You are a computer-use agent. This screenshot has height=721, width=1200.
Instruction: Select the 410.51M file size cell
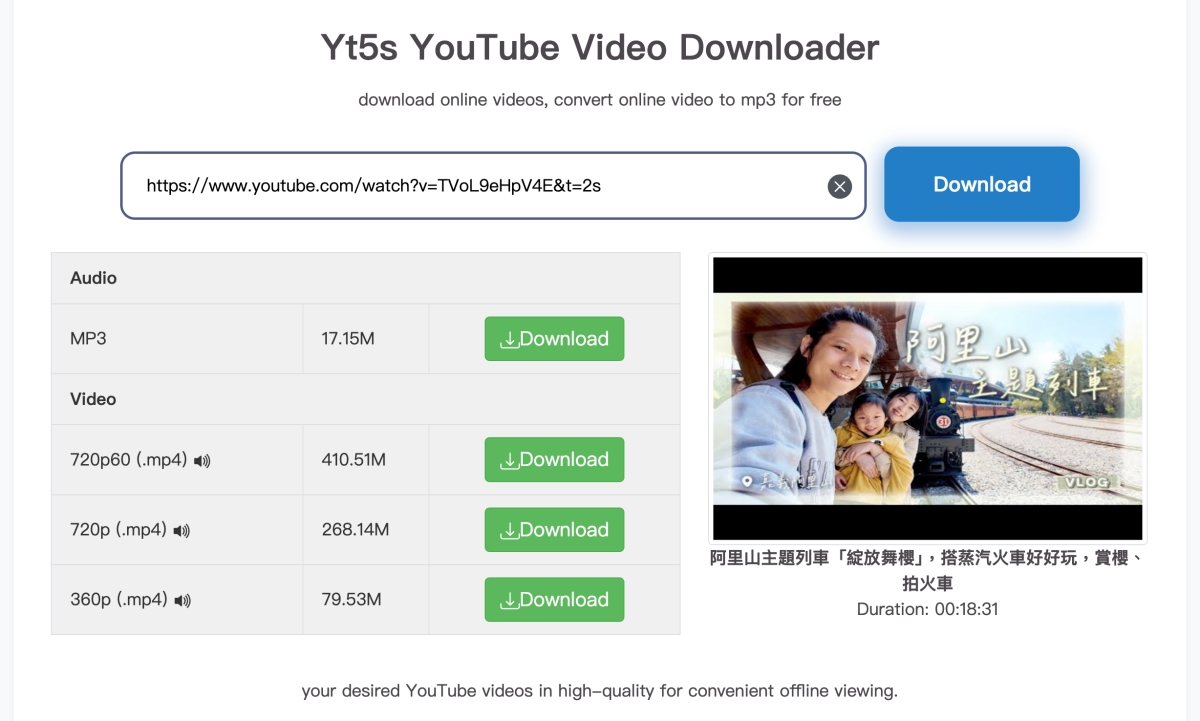[x=366, y=460]
